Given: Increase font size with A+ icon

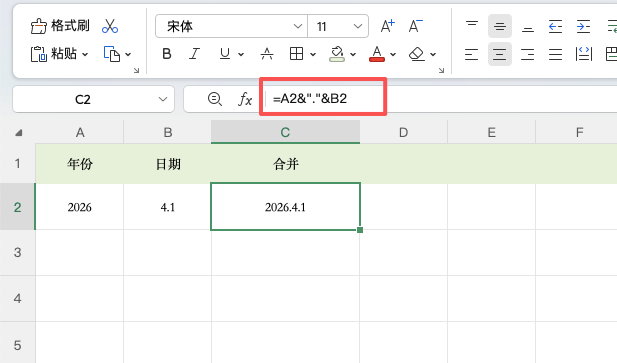Looking at the screenshot, I should pyautogui.click(x=388, y=26).
